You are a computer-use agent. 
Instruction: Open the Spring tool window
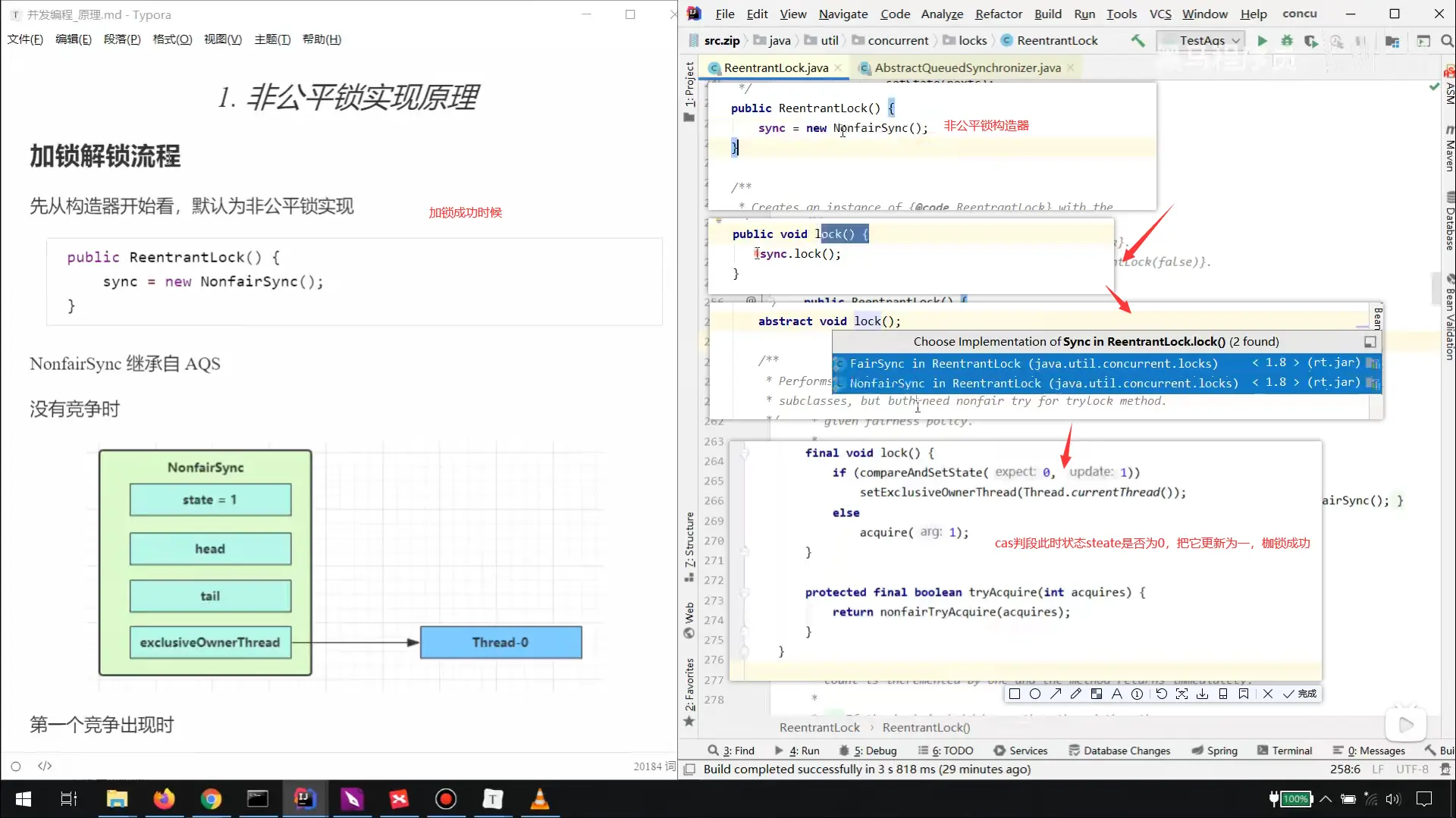tap(1214, 751)
